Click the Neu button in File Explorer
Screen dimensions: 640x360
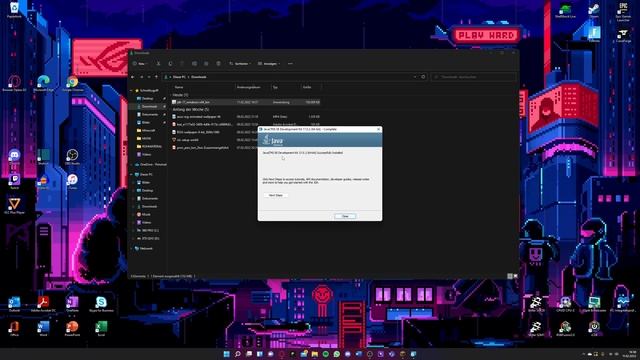pyautogui.click(x=140, y=64)
